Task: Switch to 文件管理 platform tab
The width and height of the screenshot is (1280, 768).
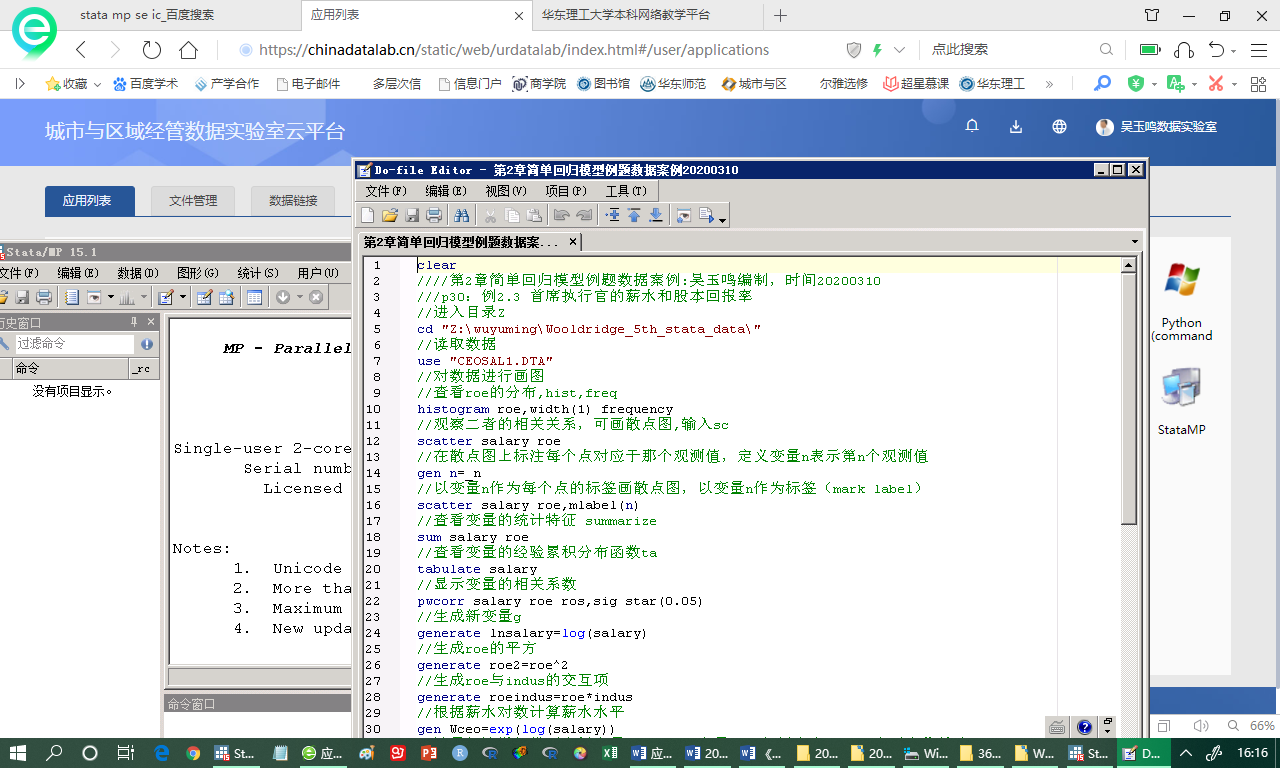Action: [x=193, y=200]
